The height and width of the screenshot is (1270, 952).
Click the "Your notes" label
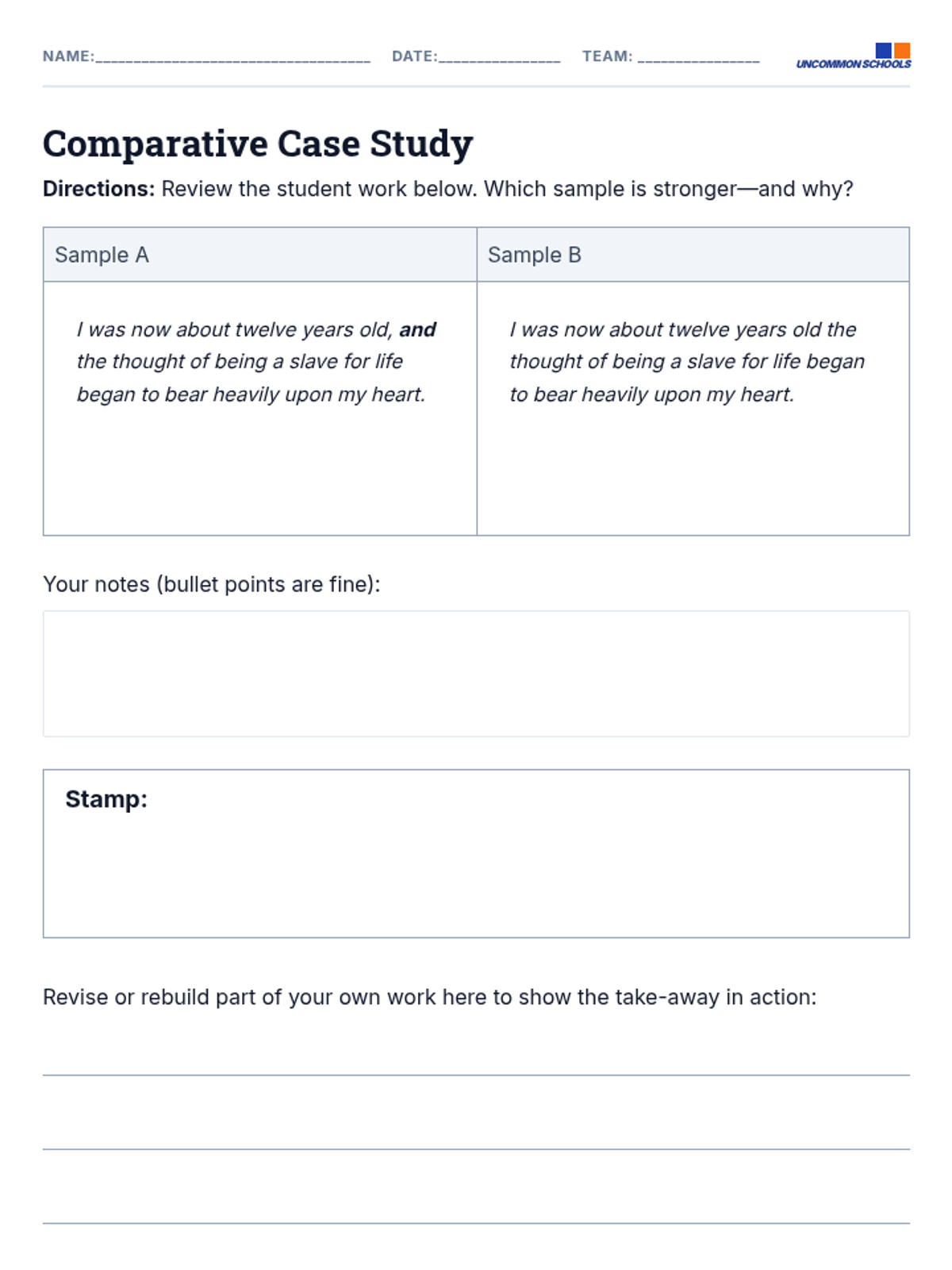tap(212, 584)
